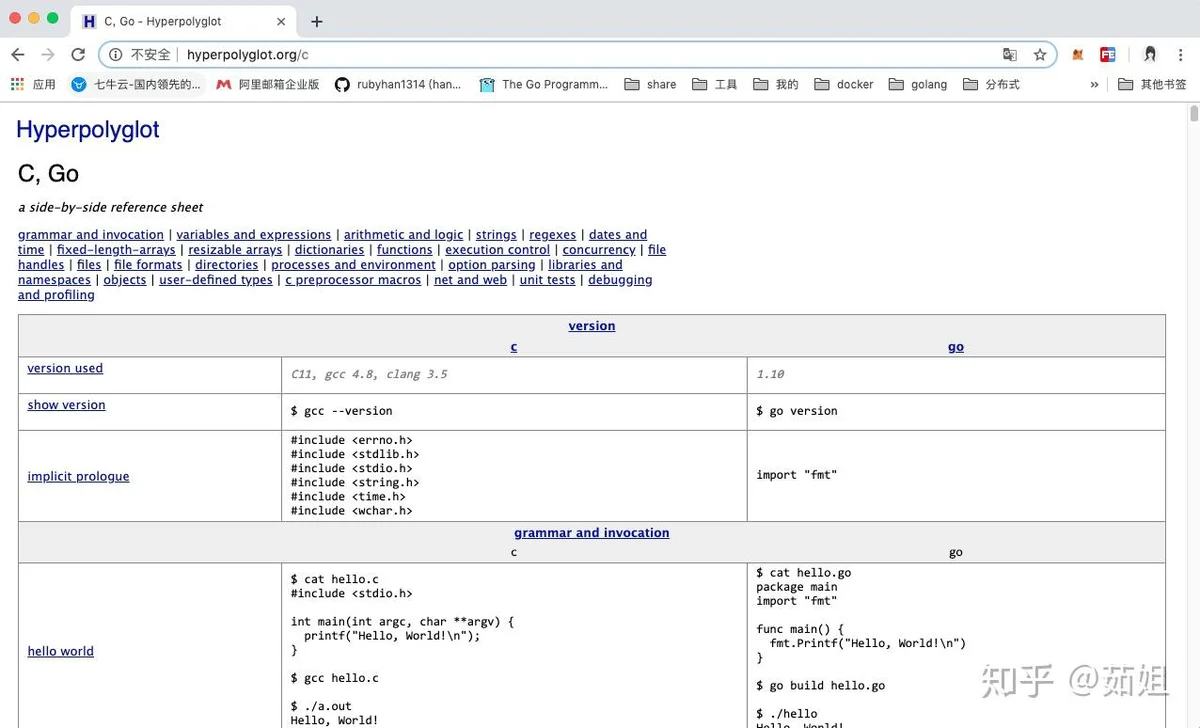The width and height of the screenshot is (1200, 728).
Task: Open the implicit prologue row link
Action: pos(78,476)
